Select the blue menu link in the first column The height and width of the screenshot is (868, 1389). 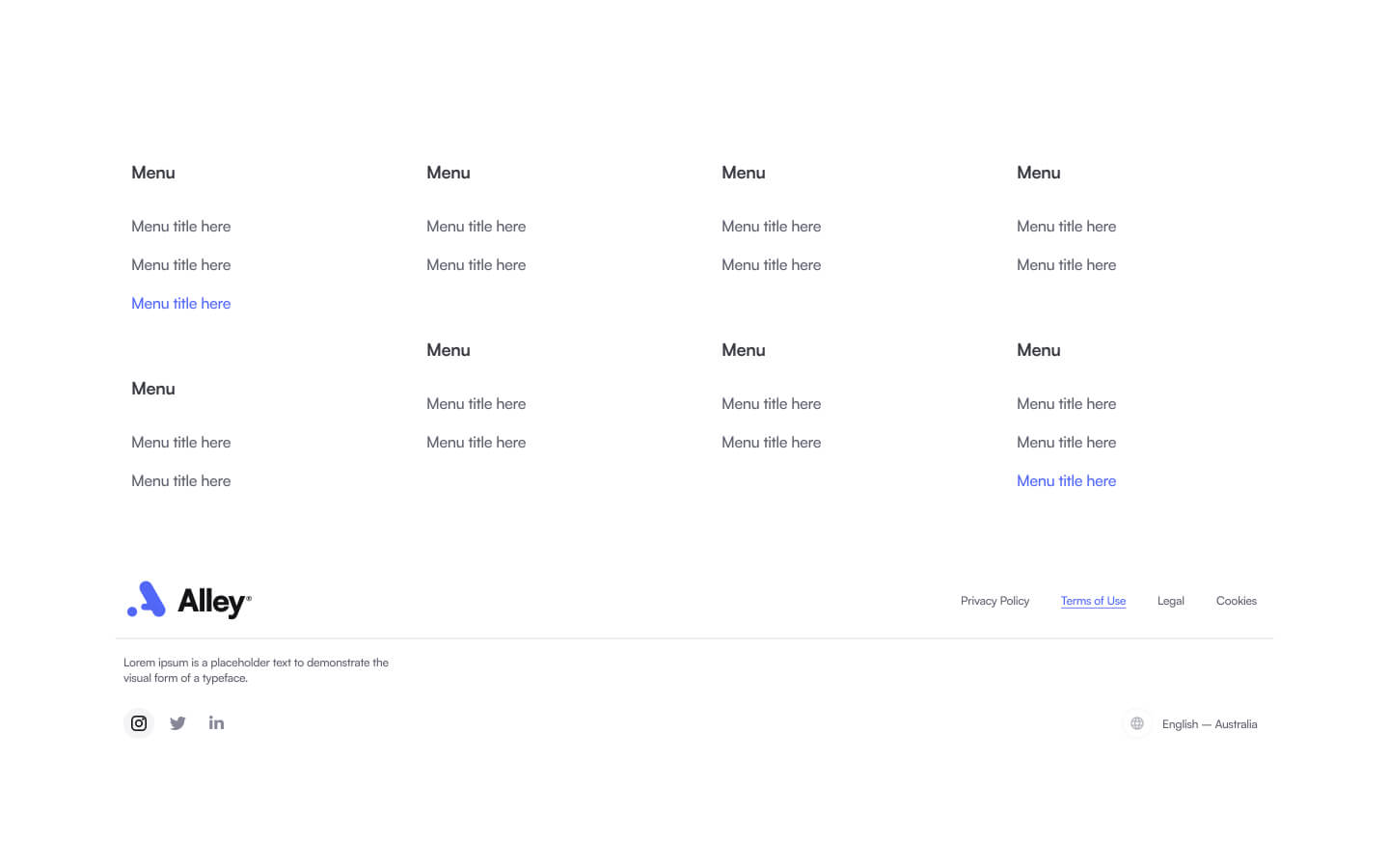181,304
